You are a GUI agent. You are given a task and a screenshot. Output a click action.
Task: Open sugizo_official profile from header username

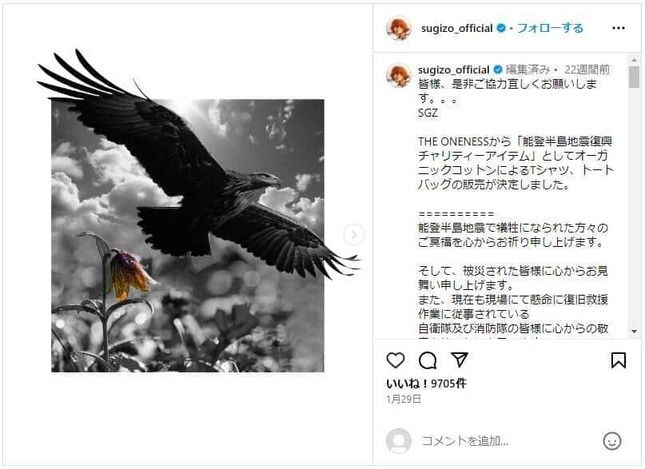[x=457, y=28]
